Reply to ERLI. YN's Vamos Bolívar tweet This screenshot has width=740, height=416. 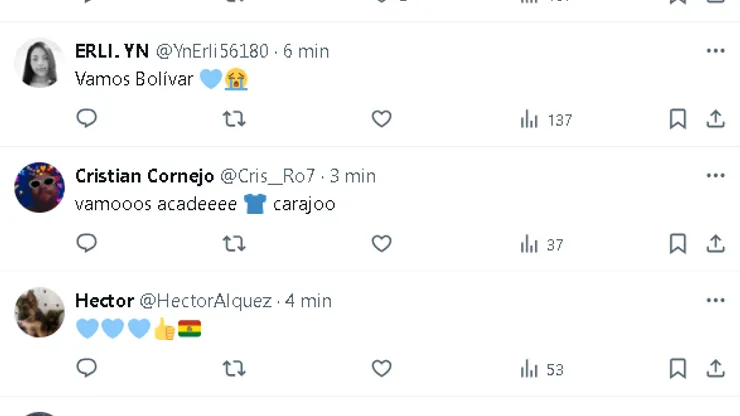[x=86, y=119]
